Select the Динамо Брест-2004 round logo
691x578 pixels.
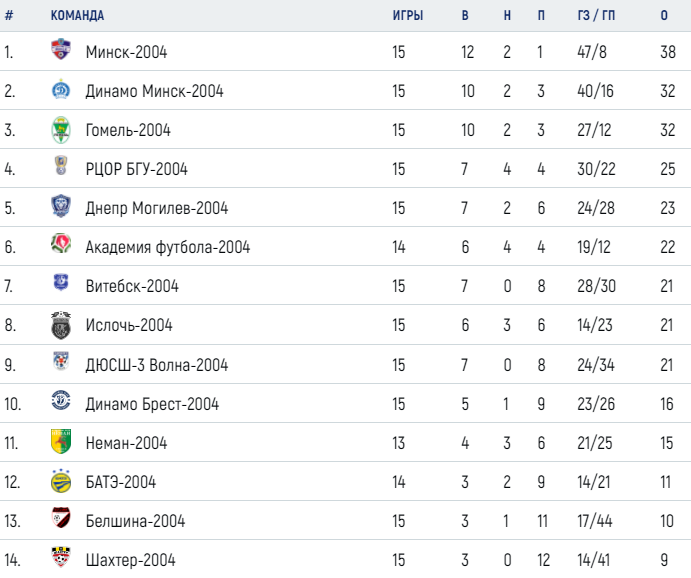[61, 400]
